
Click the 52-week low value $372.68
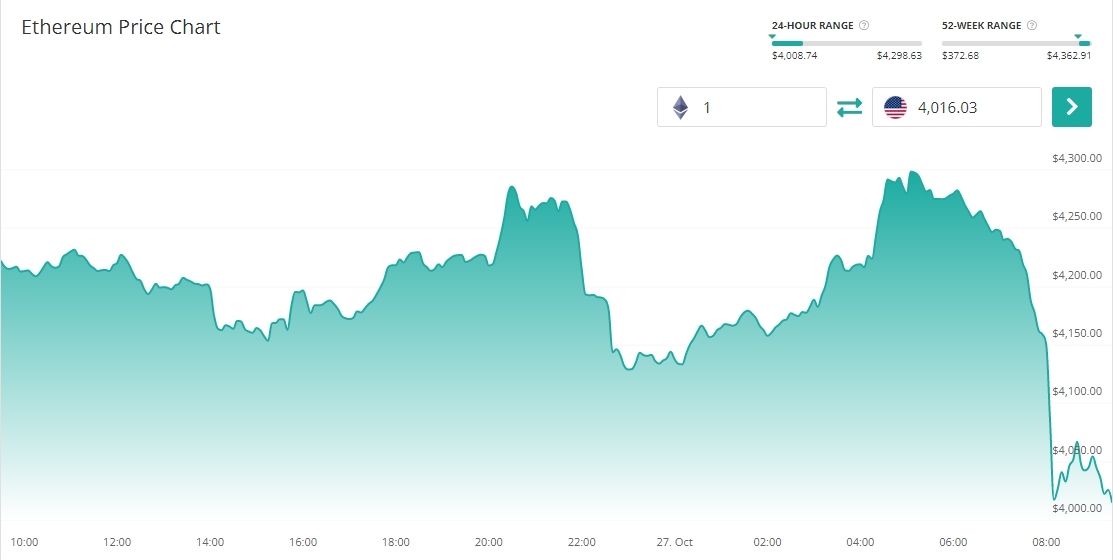(960, 56)
